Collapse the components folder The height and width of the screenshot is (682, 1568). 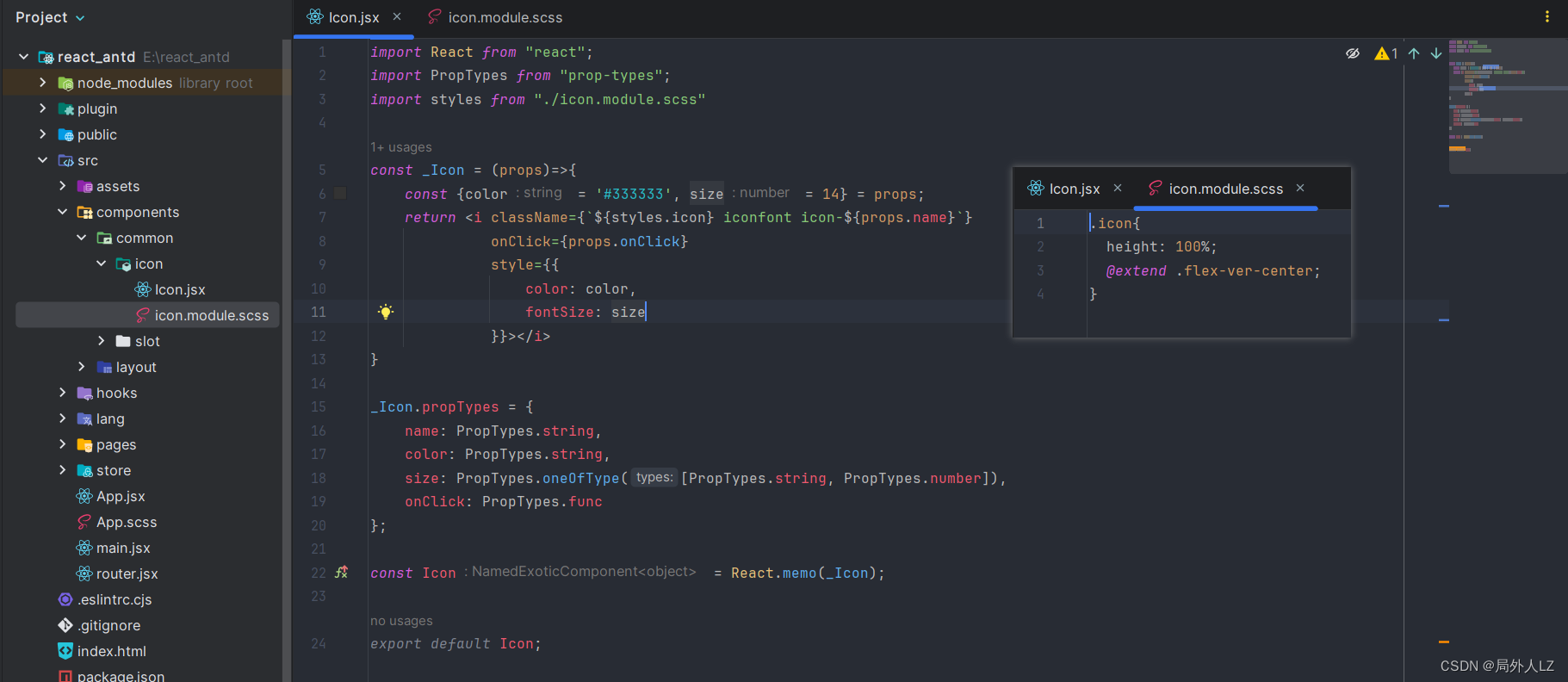pos(62,212)
